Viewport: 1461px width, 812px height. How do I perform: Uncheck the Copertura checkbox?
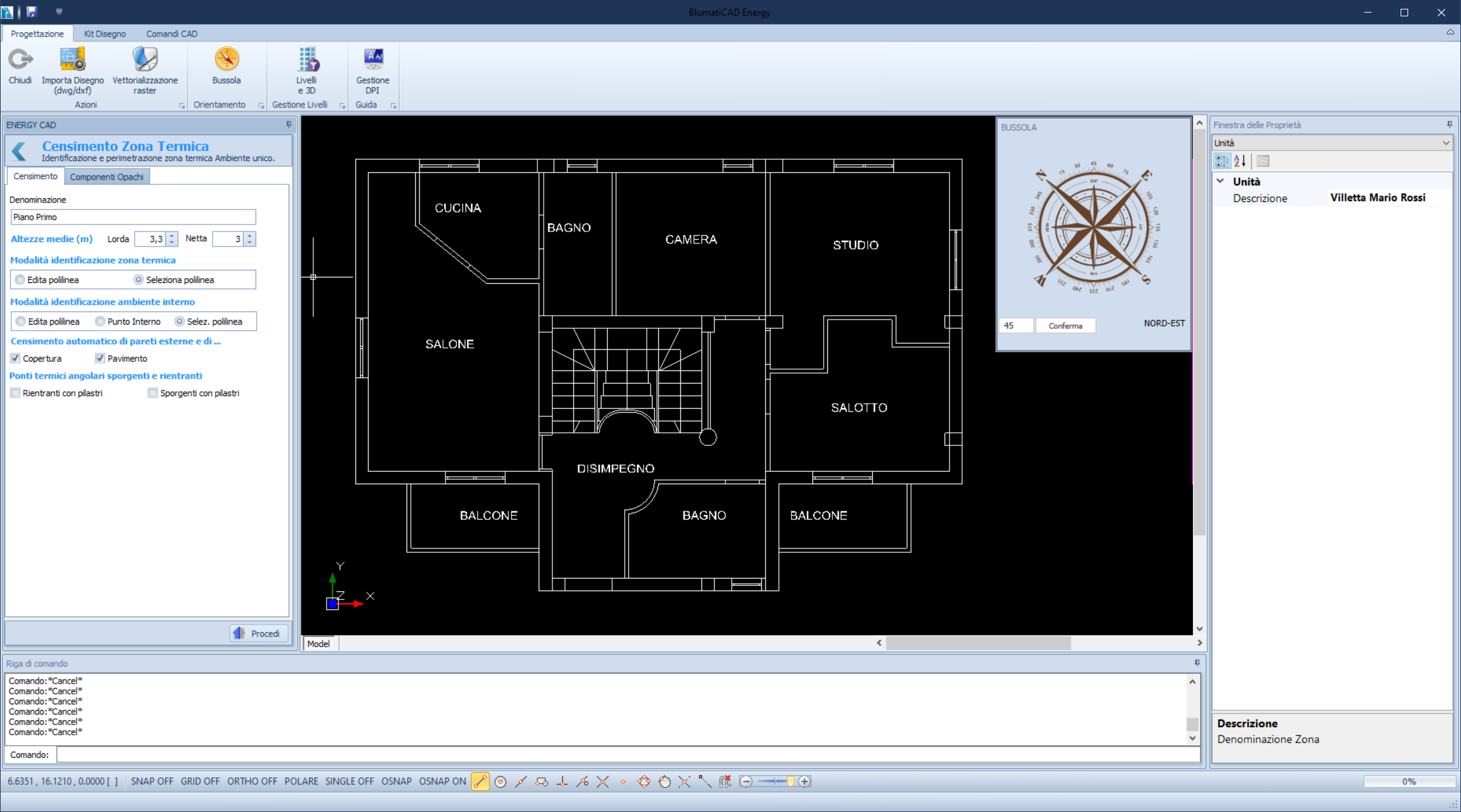[x=16, y=359]
